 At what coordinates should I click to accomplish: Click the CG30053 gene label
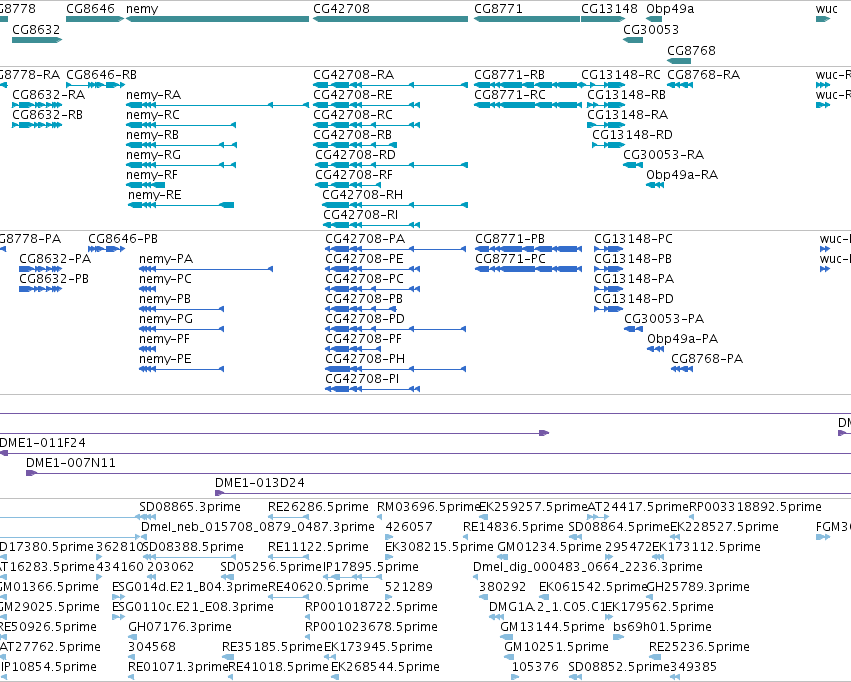651,29
